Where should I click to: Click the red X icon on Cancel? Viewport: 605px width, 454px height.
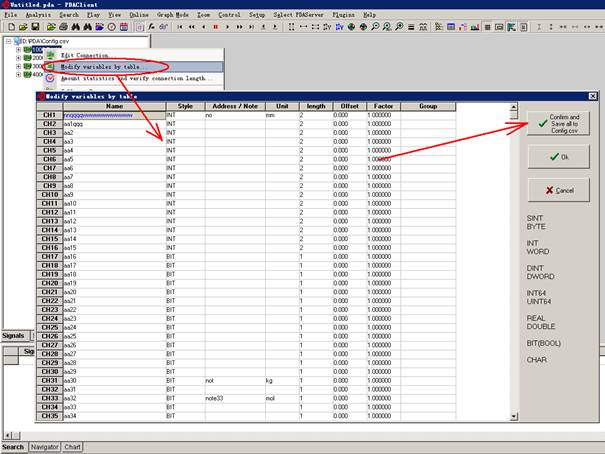tap(550, 190)
